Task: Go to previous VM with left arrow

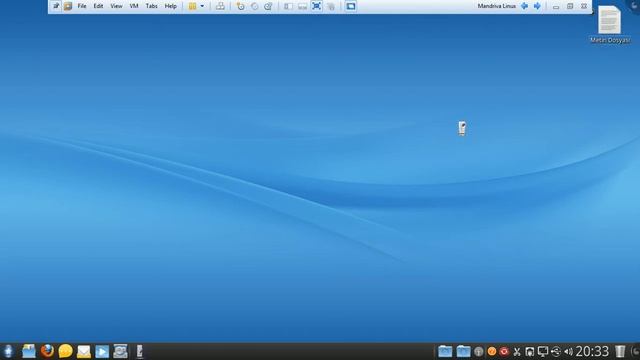Action: [x=524, y=6]
